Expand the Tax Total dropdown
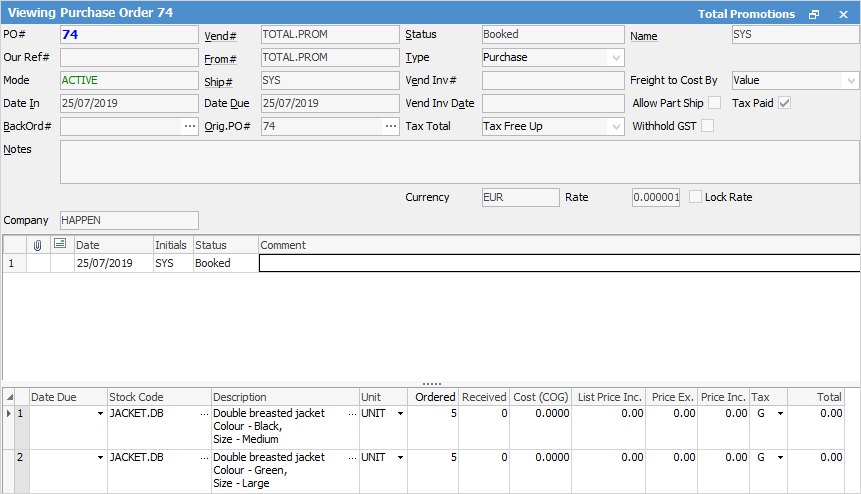 pos(615,127)
